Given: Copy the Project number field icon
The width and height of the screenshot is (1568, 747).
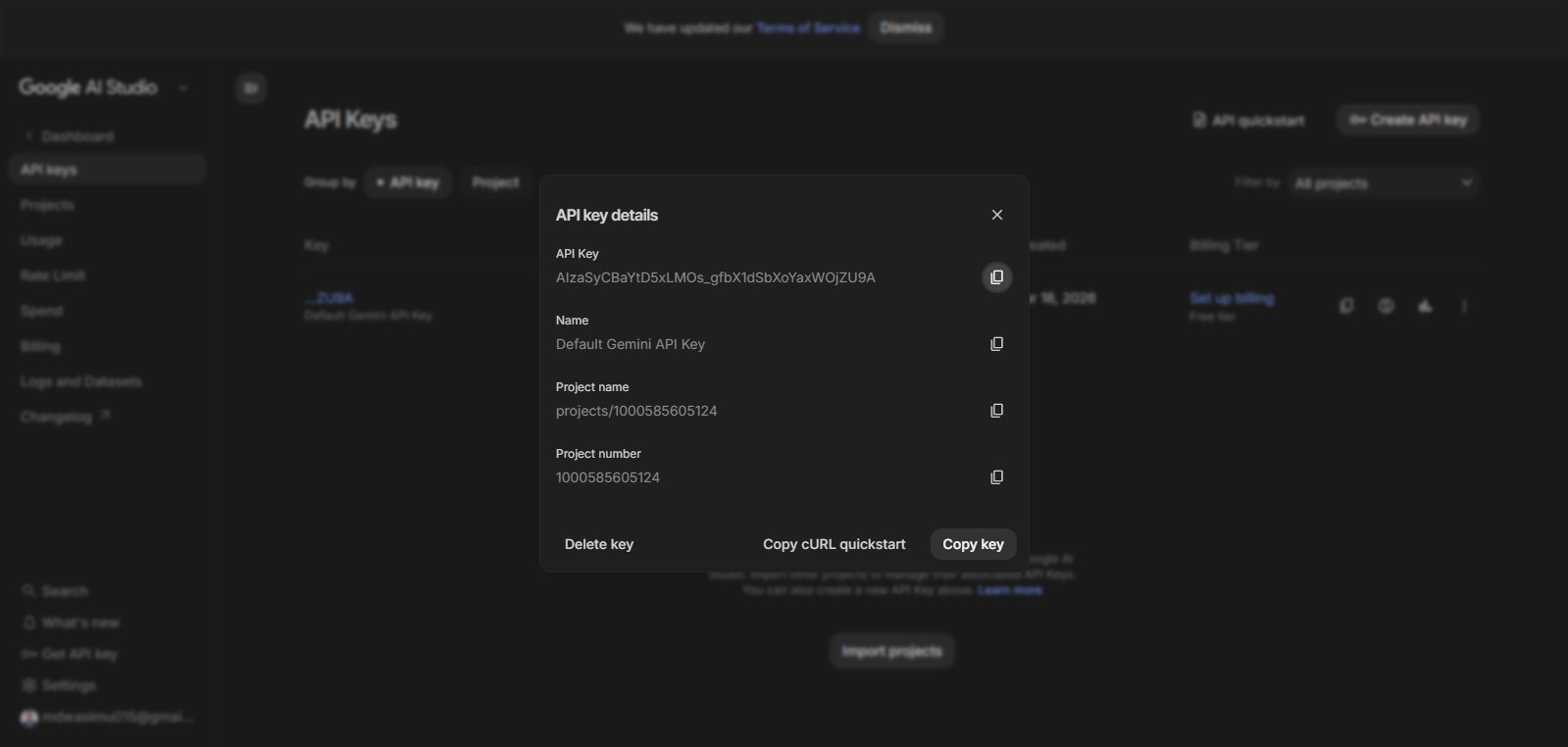Looking at the screenshot, I should click(x=996, y=477).
